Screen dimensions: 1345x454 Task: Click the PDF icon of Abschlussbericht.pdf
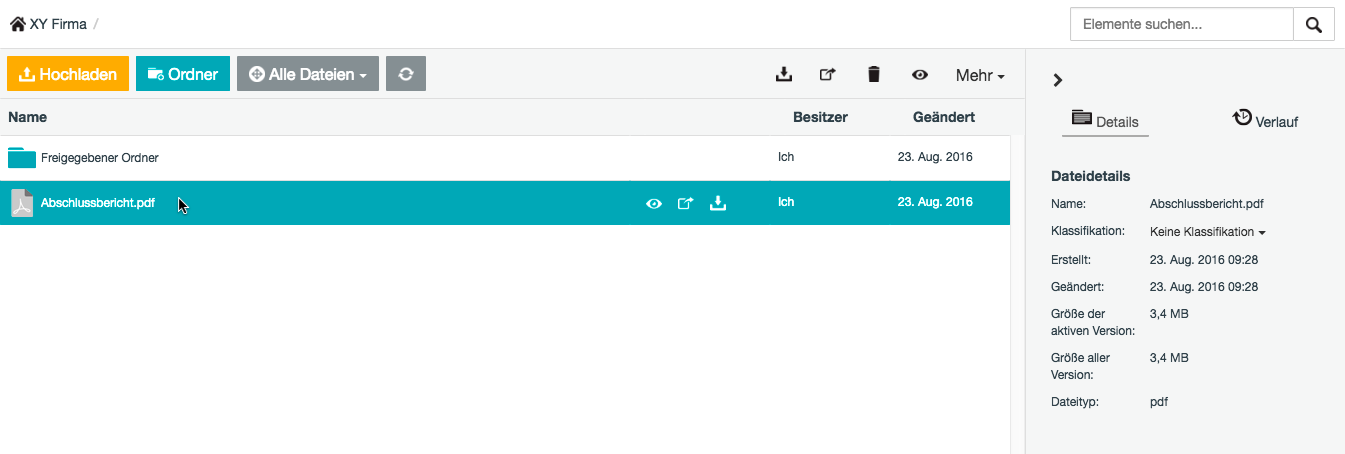pyautogui.click(x=22, y=203)
